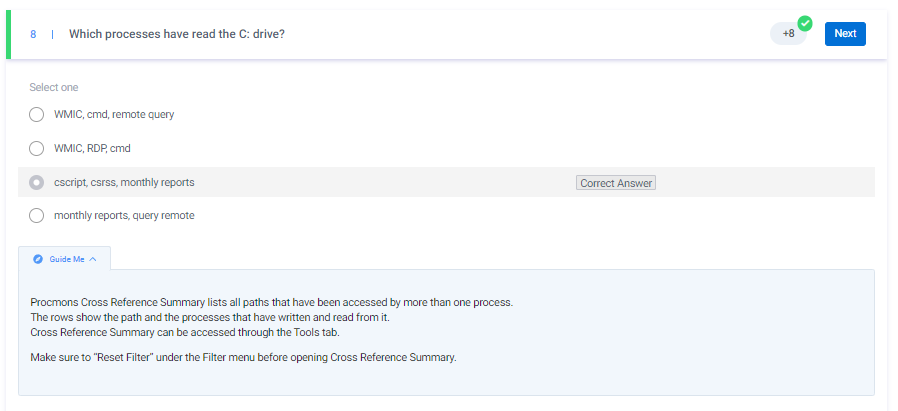Select the WMIC, cmd, remote query radio option
This screenshot has width=898, height=411.
(x=37, y=114)
